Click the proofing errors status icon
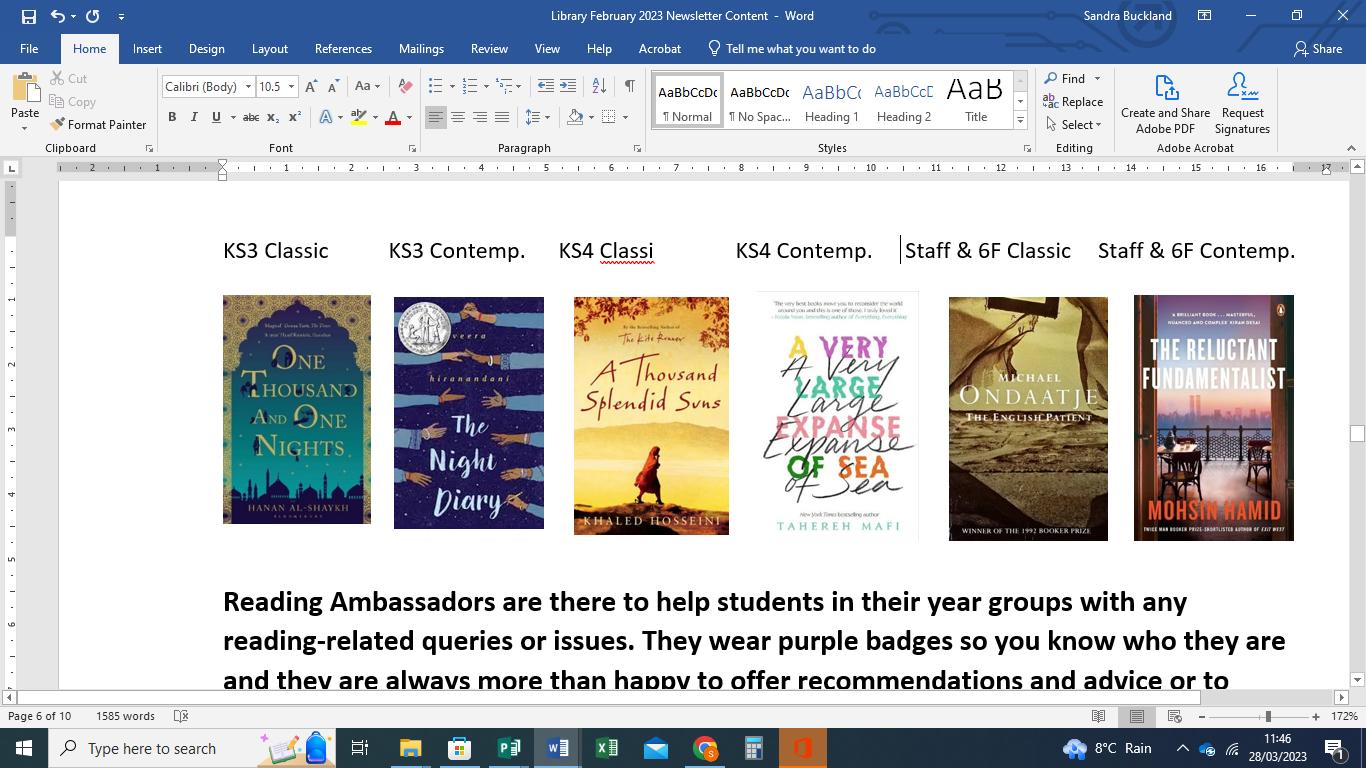 [181, 716]
